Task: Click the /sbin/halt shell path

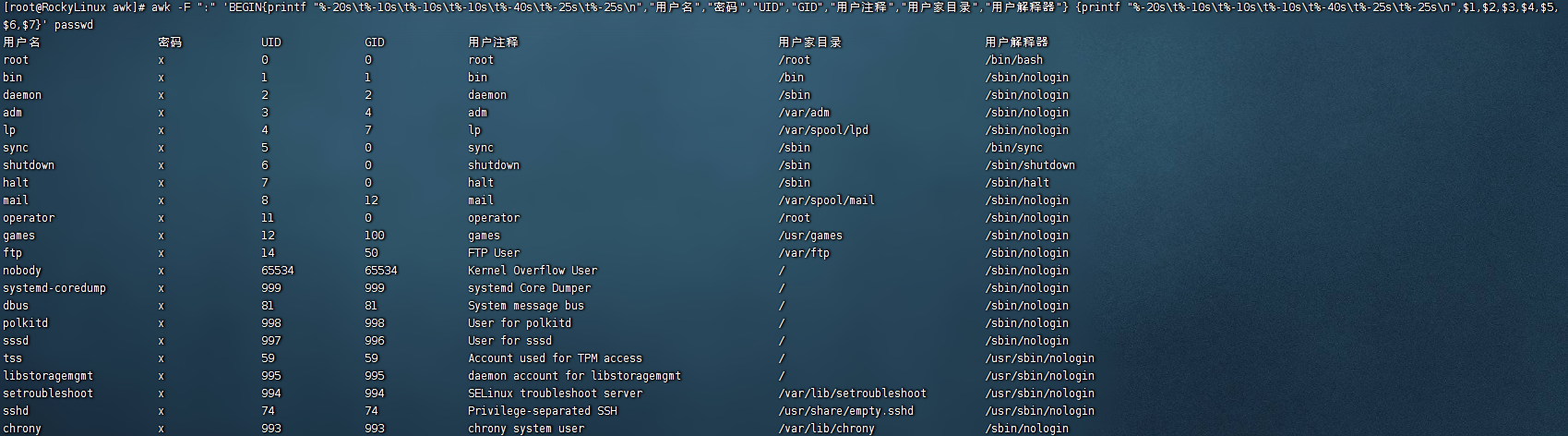Action: coord(1016,183)
